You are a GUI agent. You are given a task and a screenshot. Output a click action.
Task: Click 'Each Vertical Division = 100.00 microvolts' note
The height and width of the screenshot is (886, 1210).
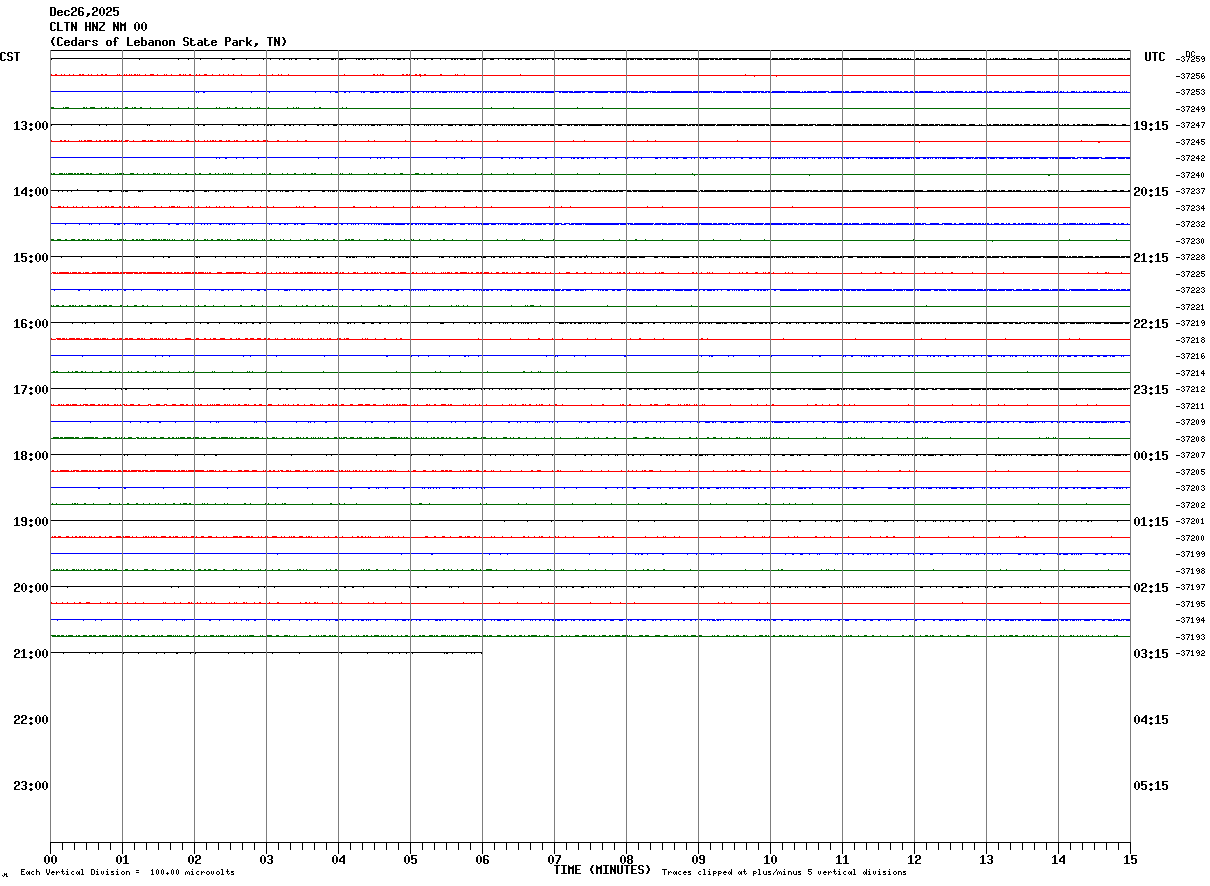coord(127,873)
